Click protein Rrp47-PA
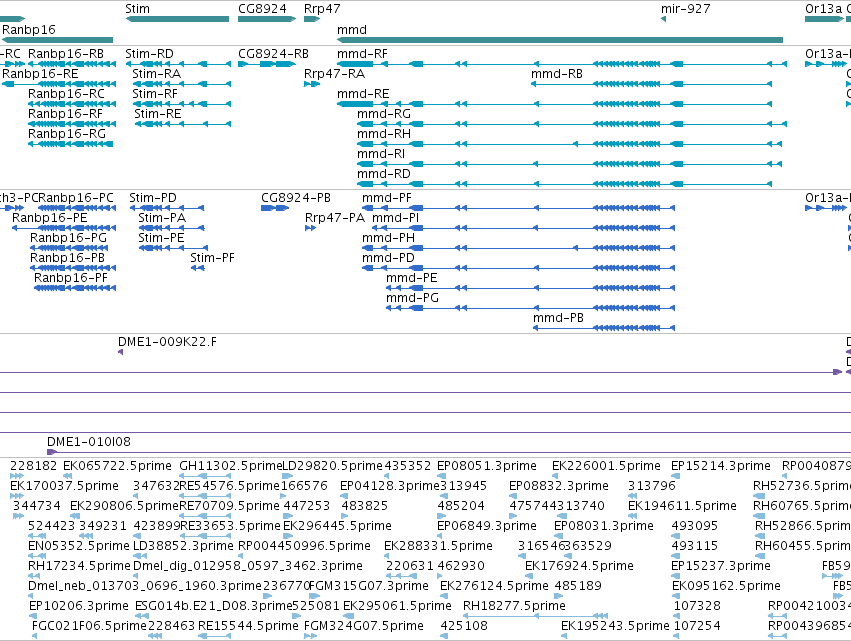 [x=310, y=228]
